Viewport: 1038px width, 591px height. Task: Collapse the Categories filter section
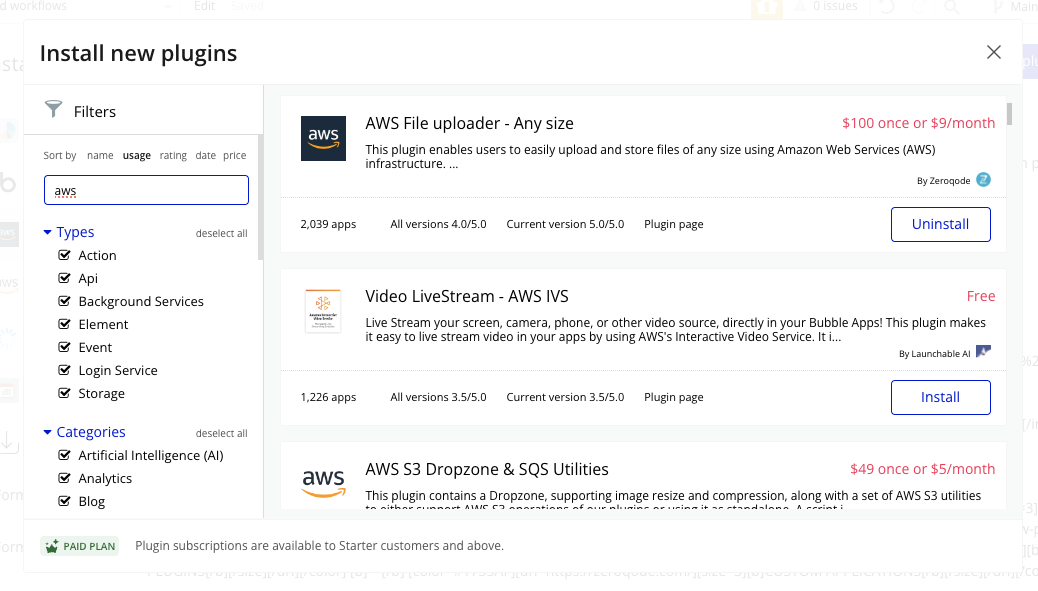coord(47,432)
